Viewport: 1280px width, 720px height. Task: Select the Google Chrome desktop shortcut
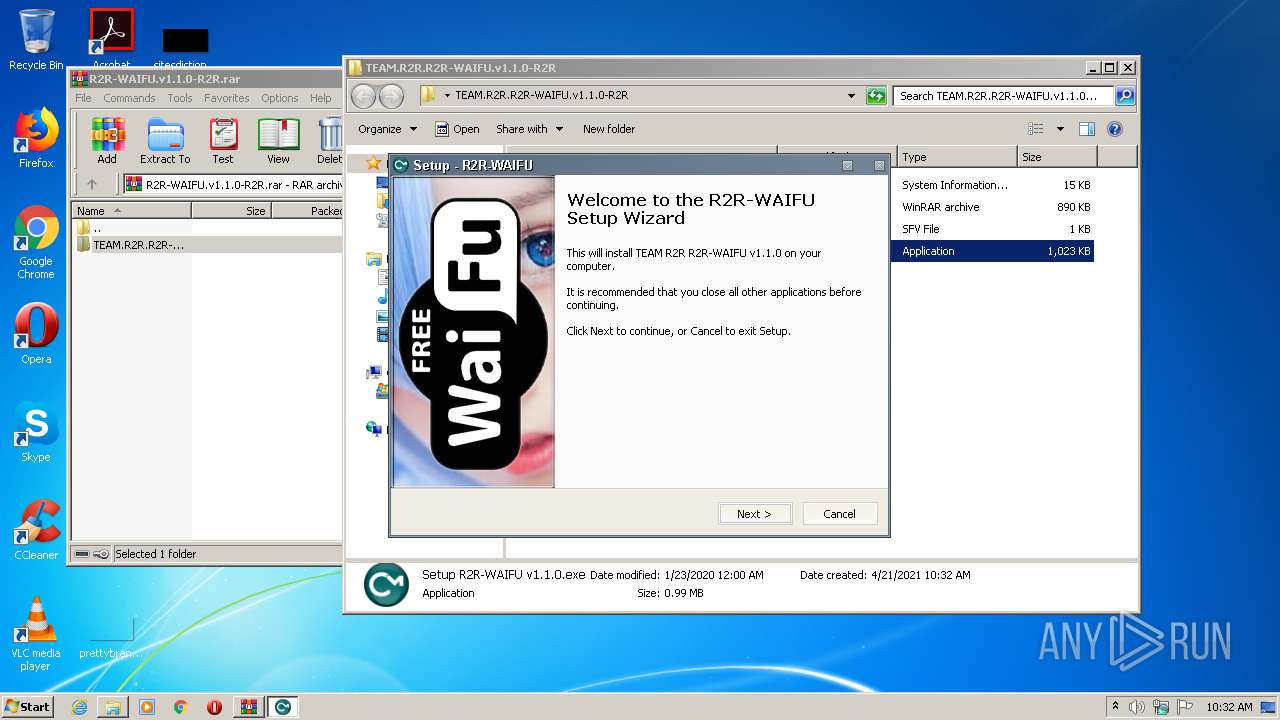click(x=36, y=242)
